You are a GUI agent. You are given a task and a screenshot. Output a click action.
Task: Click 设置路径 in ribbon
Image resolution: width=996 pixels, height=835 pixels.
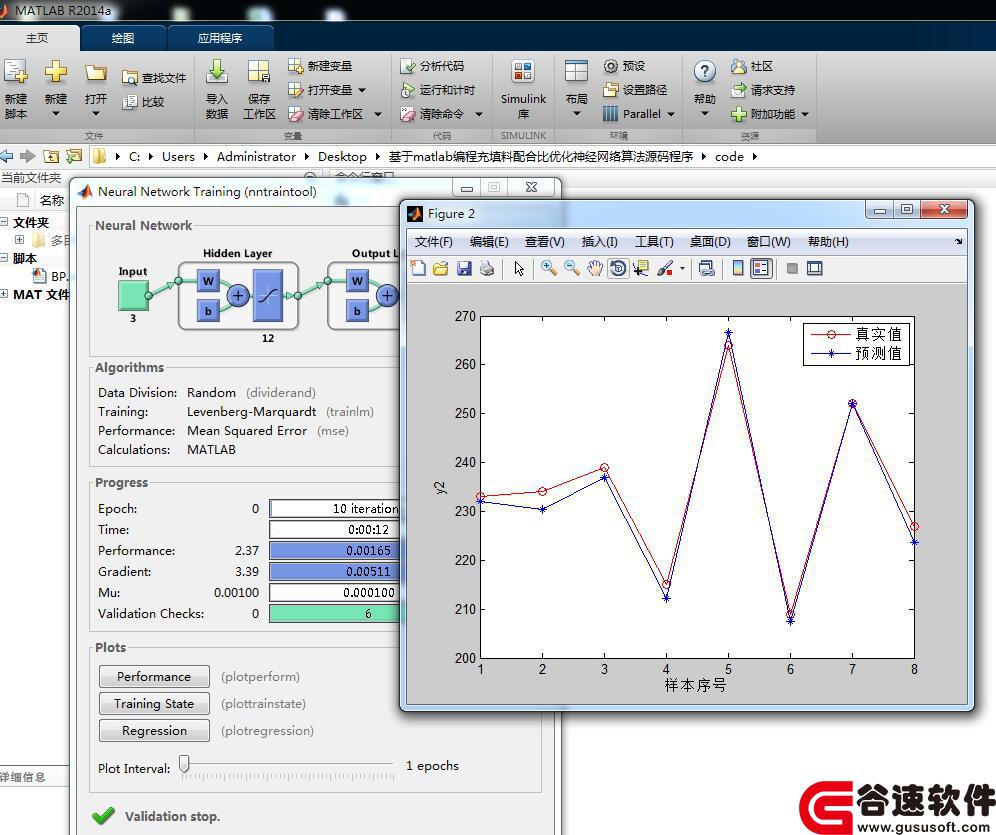click(x=635, y=90)
